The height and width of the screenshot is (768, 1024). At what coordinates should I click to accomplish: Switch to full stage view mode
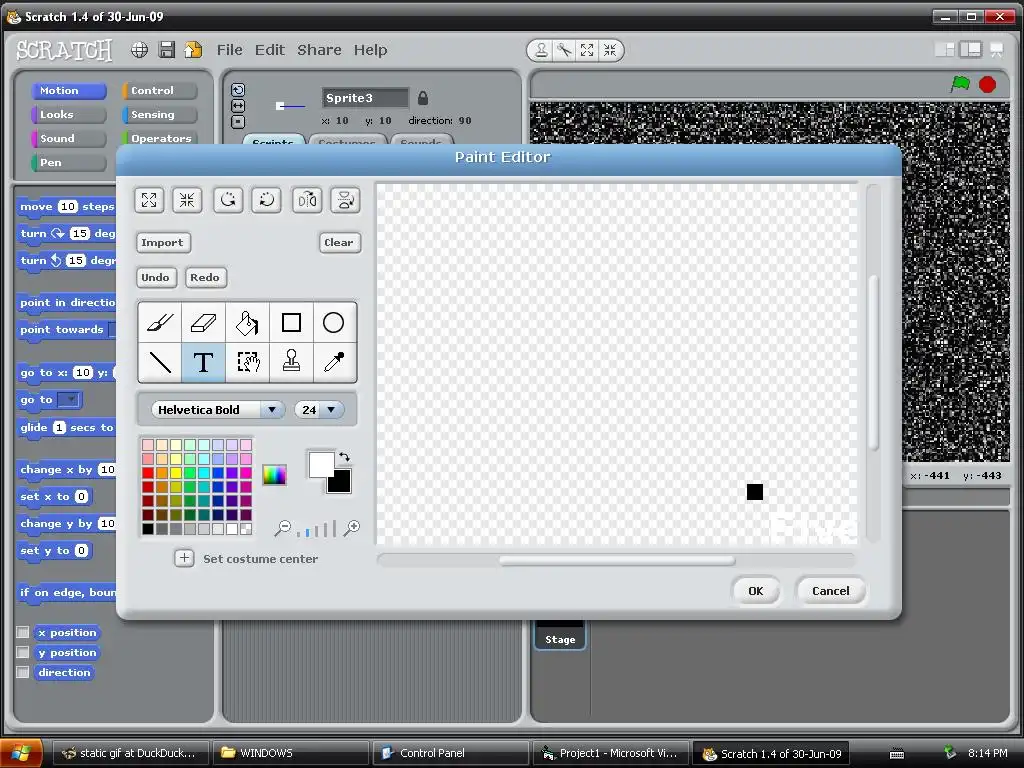(970, 50)
